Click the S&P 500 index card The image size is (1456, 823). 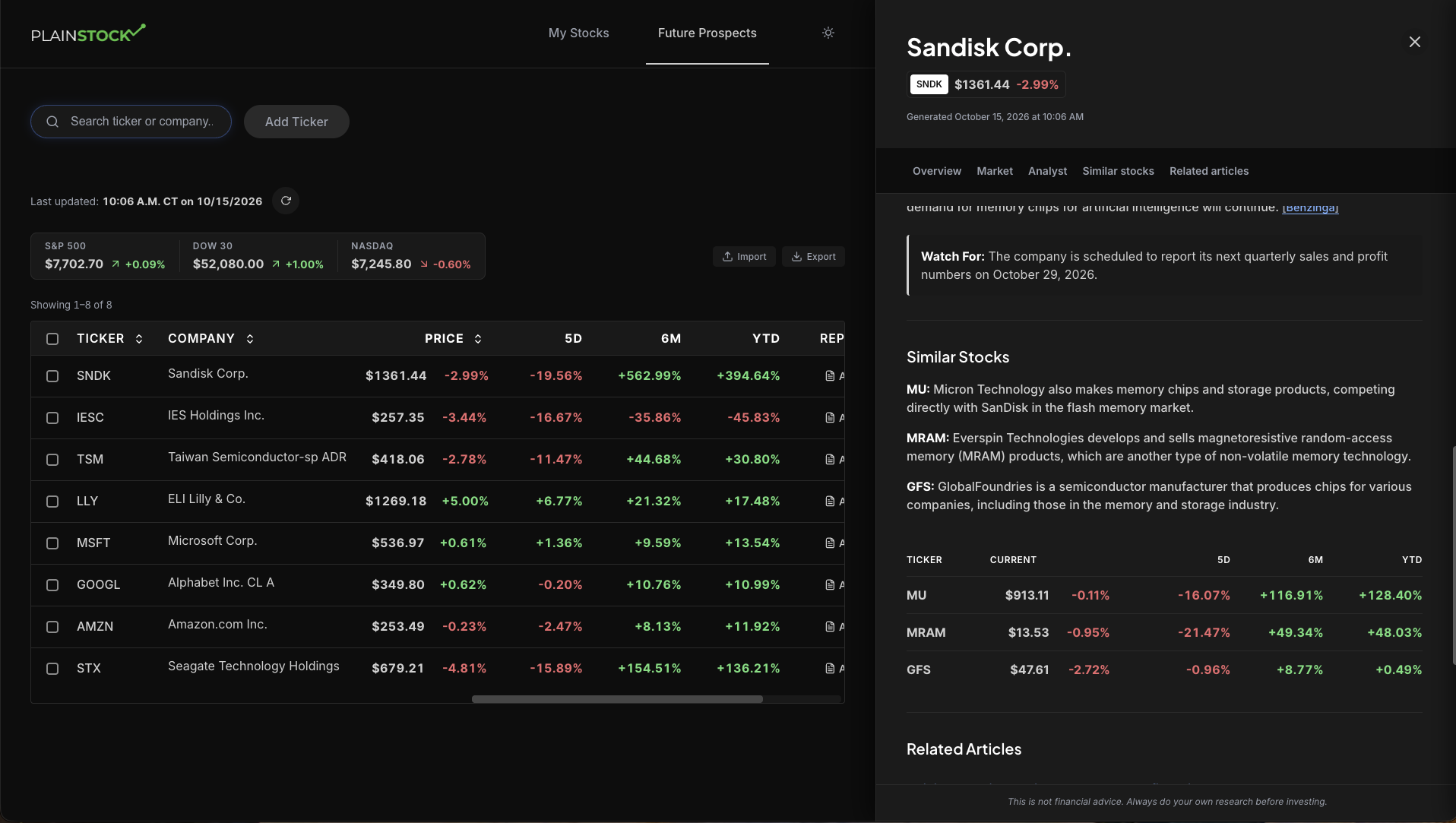pos(105,256)
